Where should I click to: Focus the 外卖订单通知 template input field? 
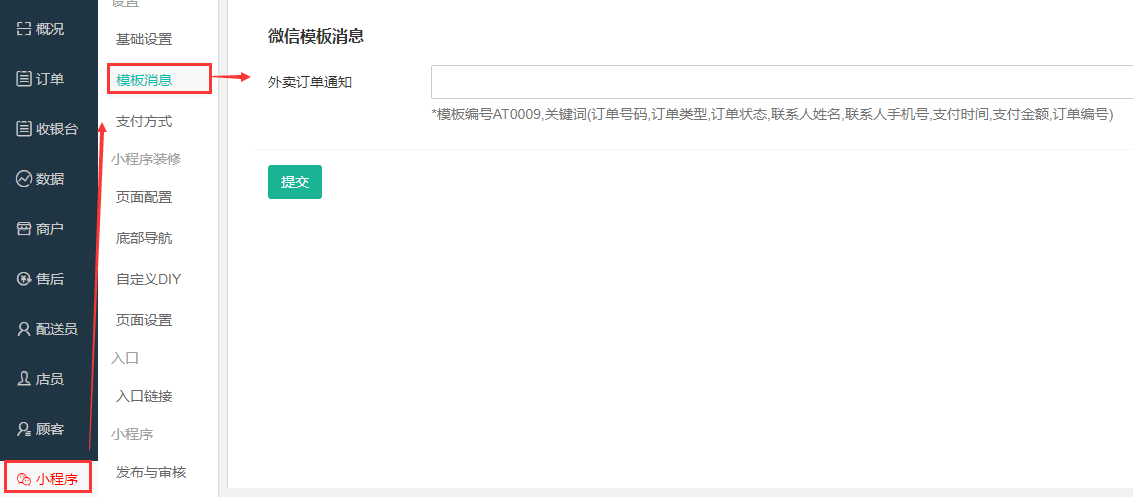point(782,82)
